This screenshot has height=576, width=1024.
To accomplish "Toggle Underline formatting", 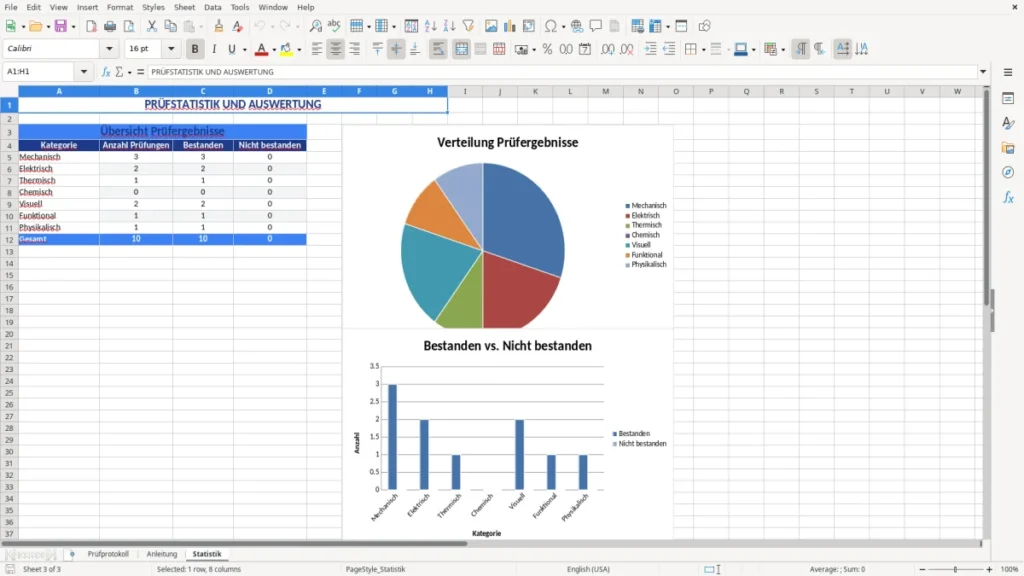I will pos(231,49).
